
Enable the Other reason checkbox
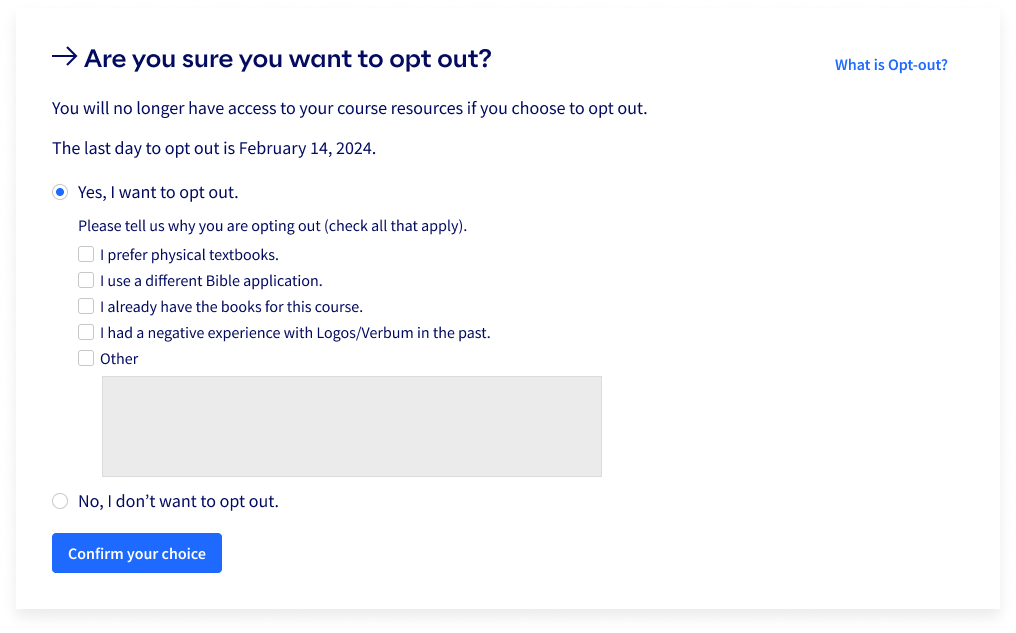coord(86,358)
